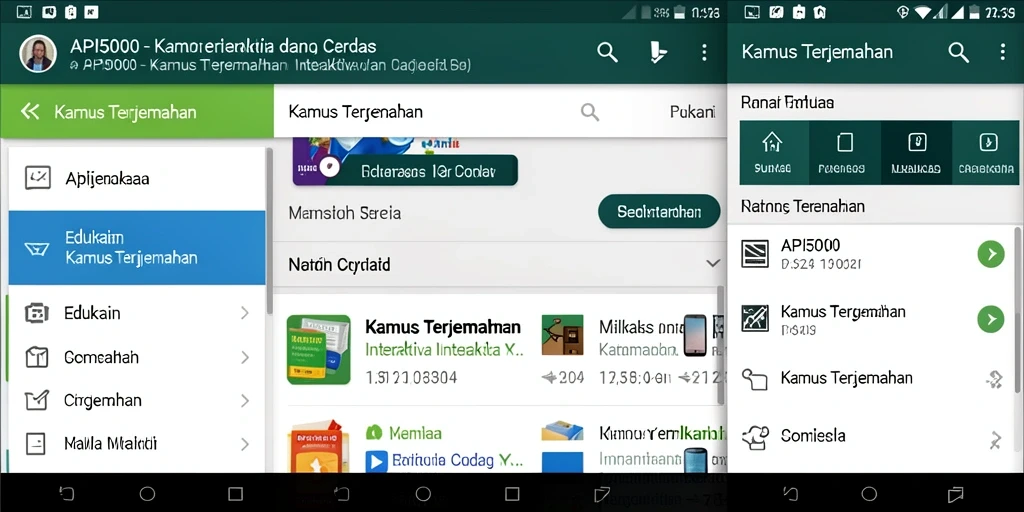Tap the pin icon on Somiesla row
The height and width of the screenshot is (512, 1024).
pos(995,440)
